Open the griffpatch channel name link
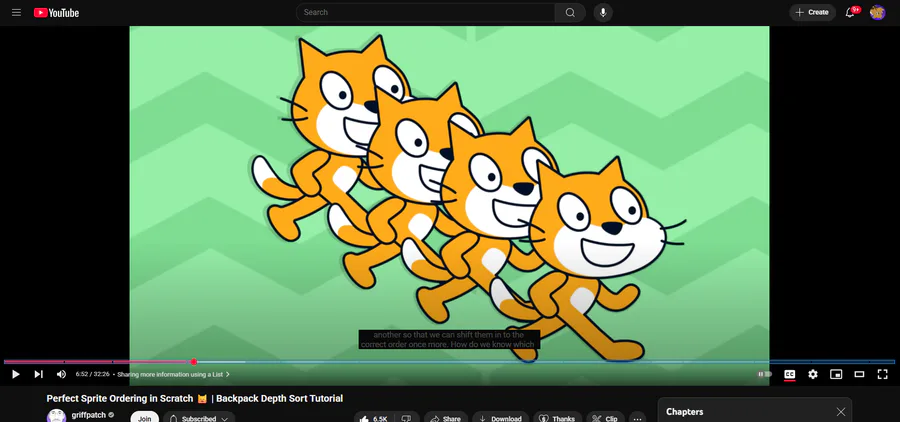This screenshot has height=422, width=900. coord(88,415)
